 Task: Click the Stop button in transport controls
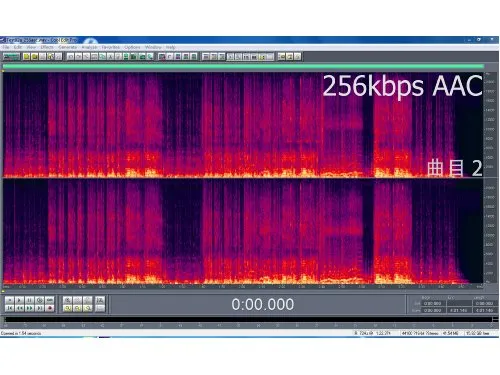click(x=9, y=300)
